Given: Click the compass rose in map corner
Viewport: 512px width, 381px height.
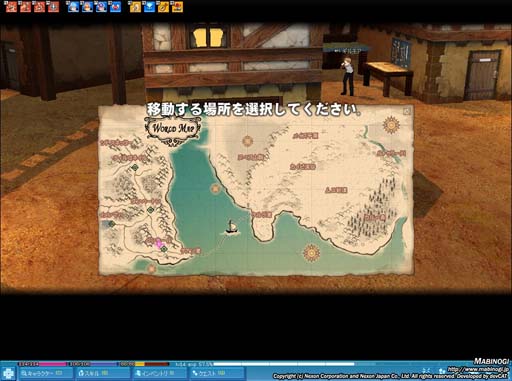Looking at the screenshot, I should pos(391,125).
